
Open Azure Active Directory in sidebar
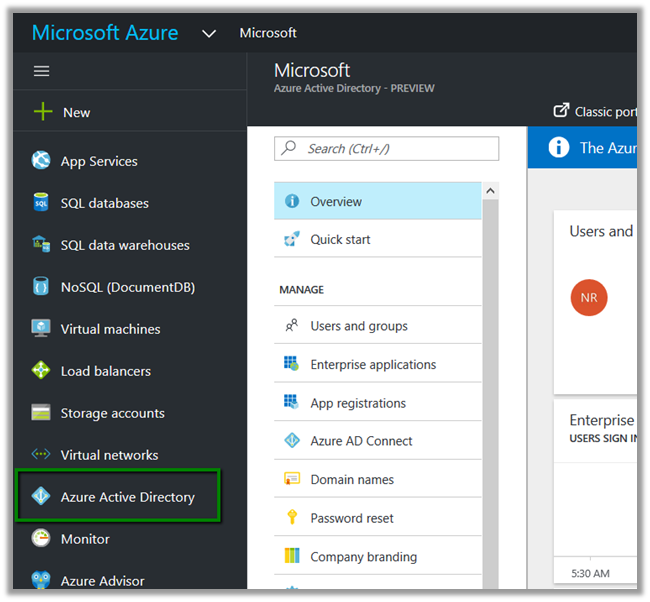[x=127, y=497]
